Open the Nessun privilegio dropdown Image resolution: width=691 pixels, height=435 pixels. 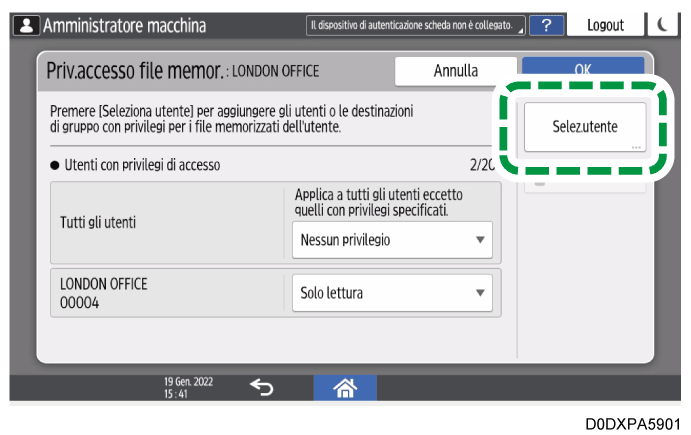392,240
